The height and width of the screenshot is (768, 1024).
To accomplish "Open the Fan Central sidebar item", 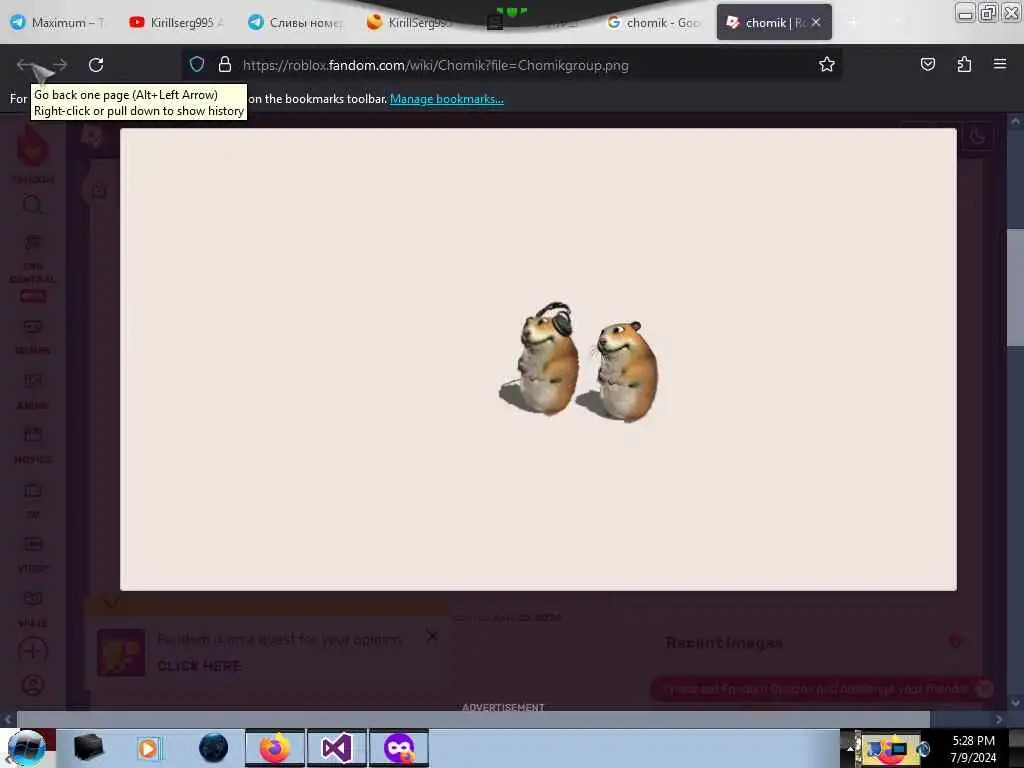I will (x=33, y=268).
